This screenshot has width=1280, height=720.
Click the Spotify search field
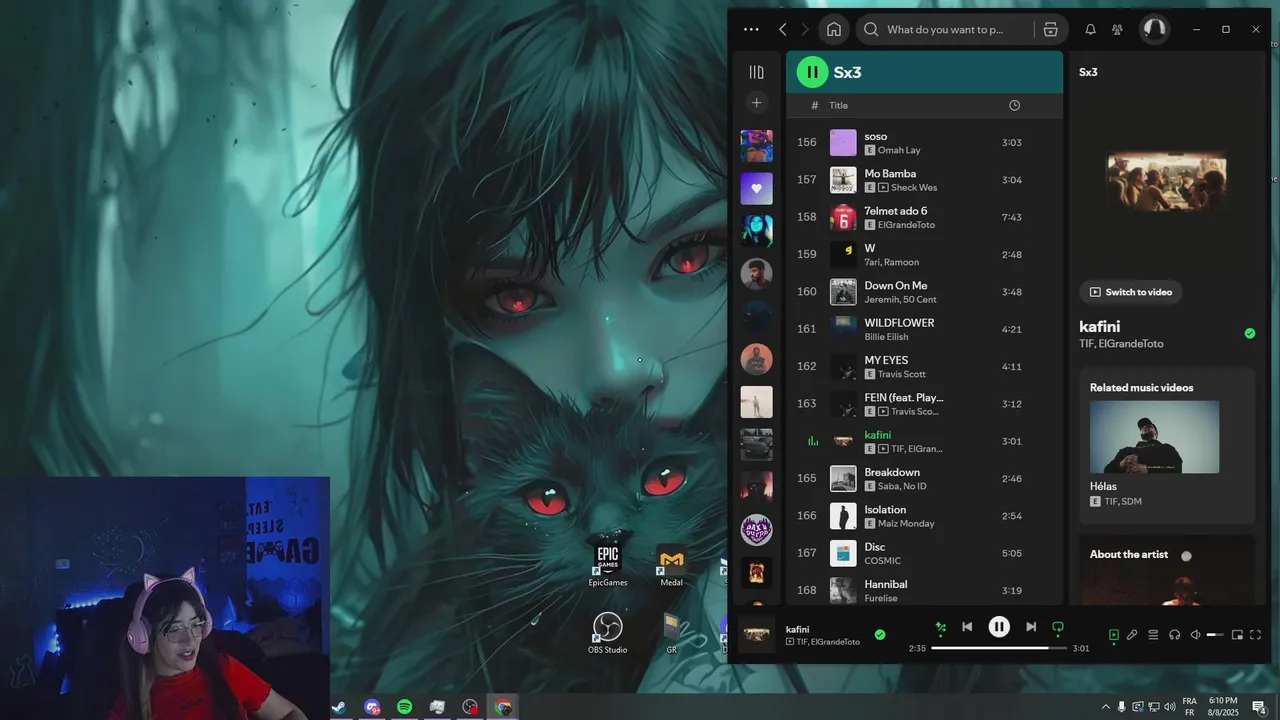pos(944,29)
